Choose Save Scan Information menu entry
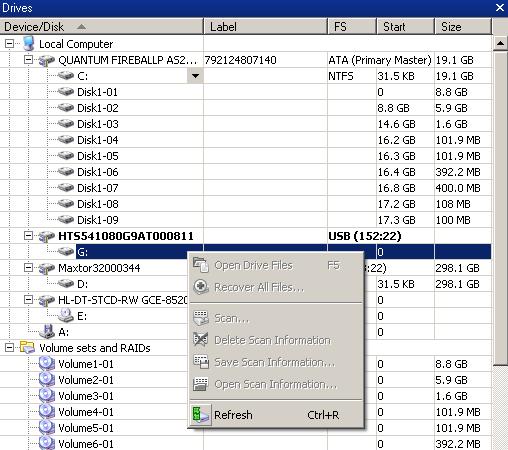 pyautogui.click(x=276, y=362)
